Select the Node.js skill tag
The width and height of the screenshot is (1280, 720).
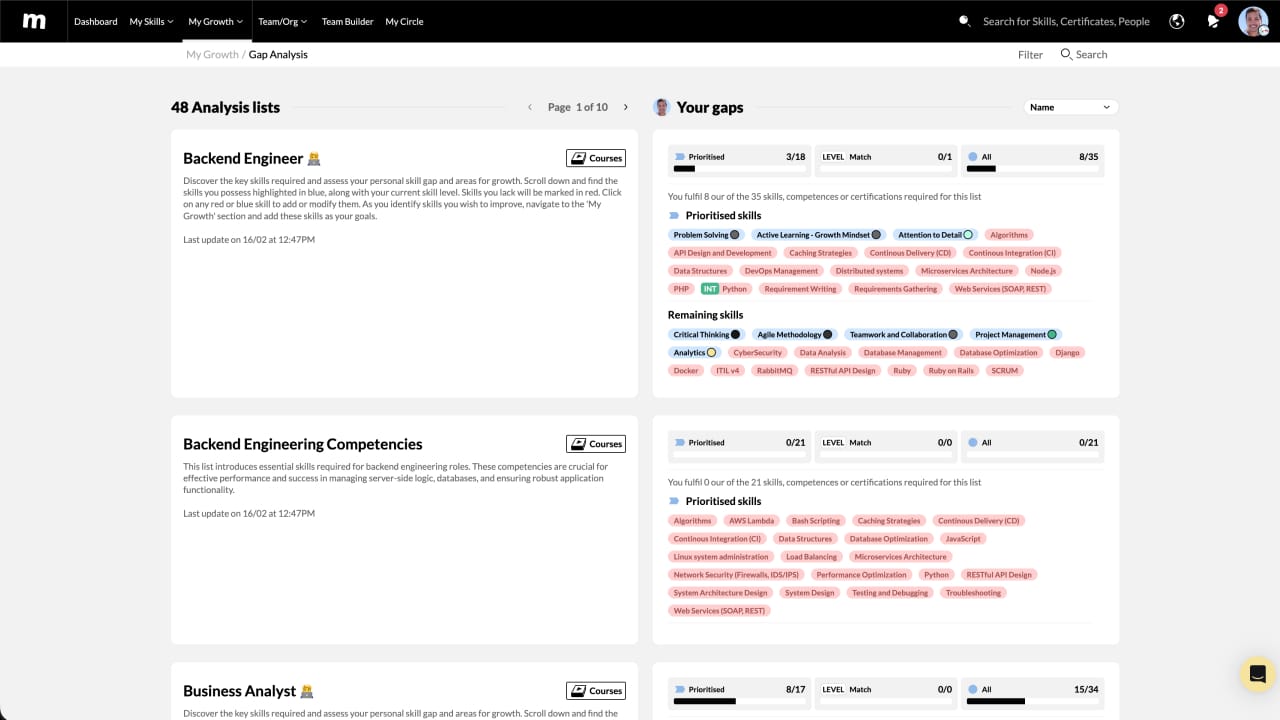pyautogui.click(x=1043, y=271)
